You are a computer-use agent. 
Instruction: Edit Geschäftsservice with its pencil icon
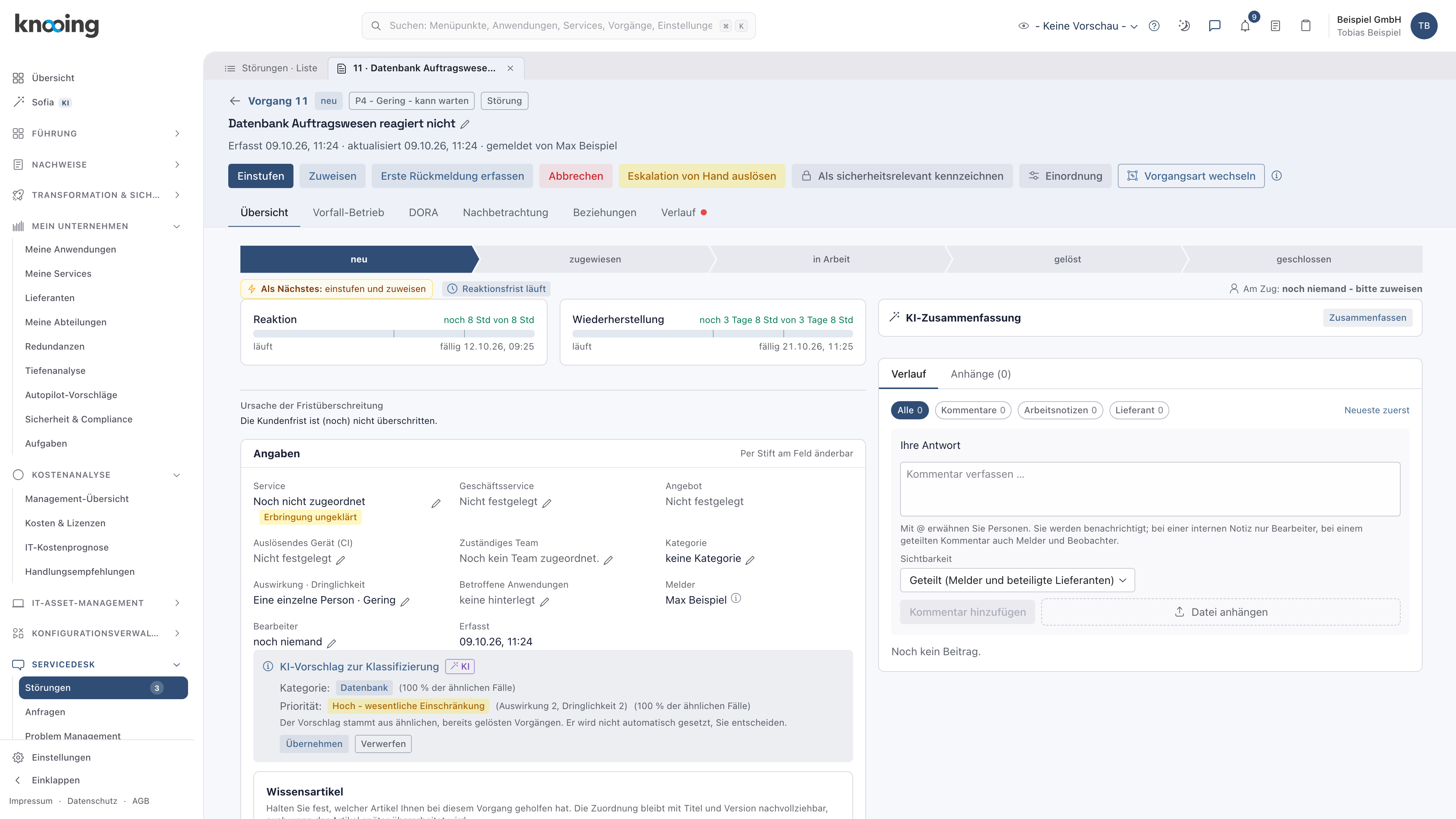click(546, 502)
